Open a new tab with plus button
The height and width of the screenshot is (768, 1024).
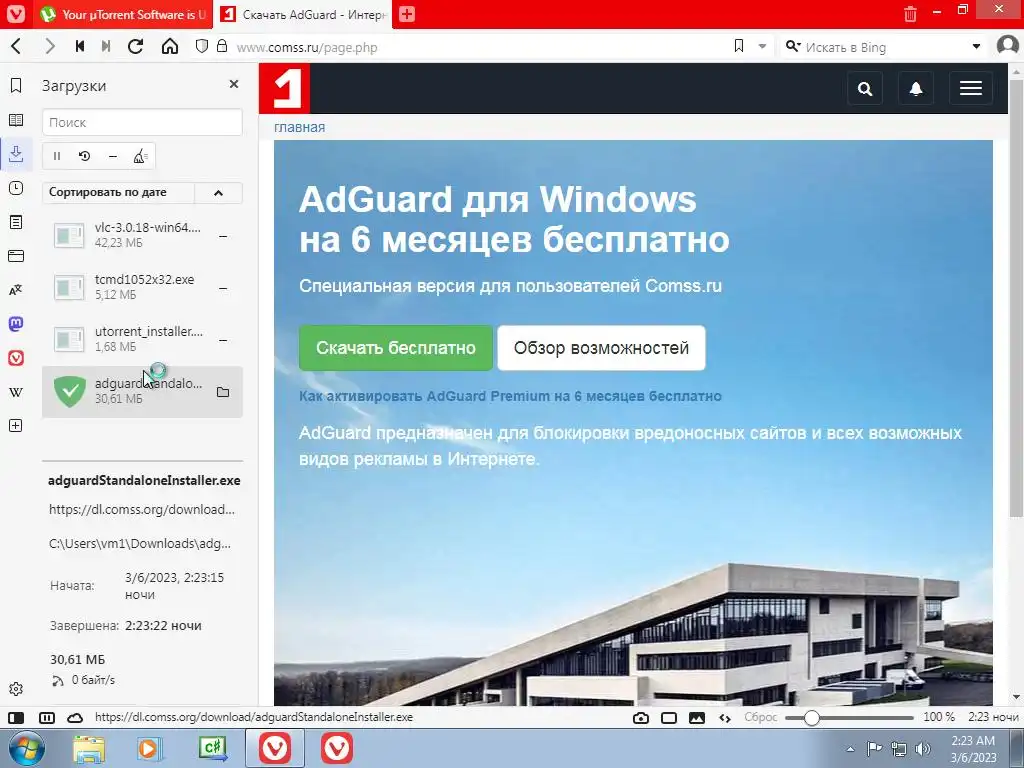[x=407, y=14]
